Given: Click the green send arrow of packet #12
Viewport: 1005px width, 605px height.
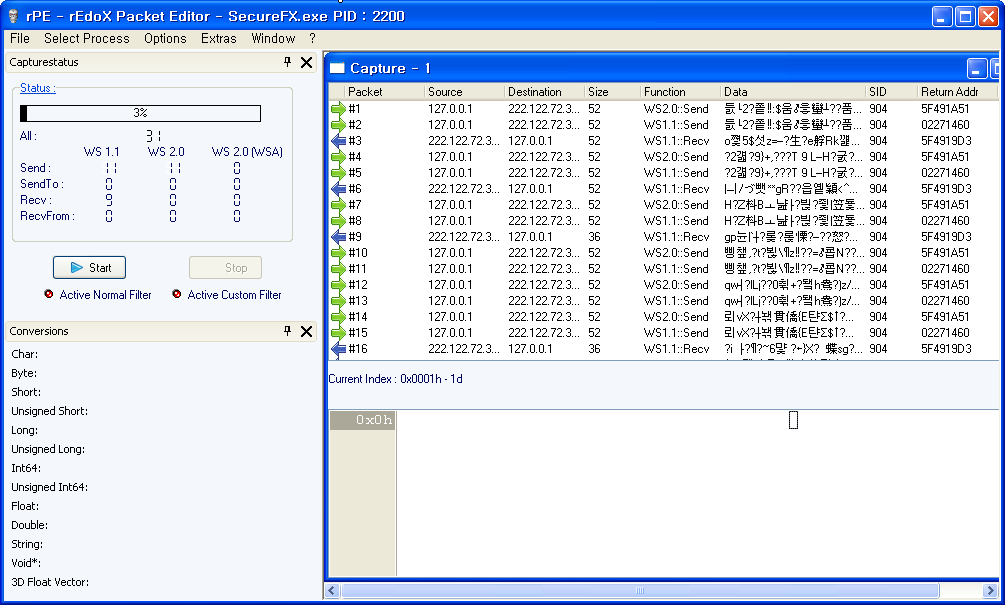Looking at the screenshot, I should click(x=338, y=285).
